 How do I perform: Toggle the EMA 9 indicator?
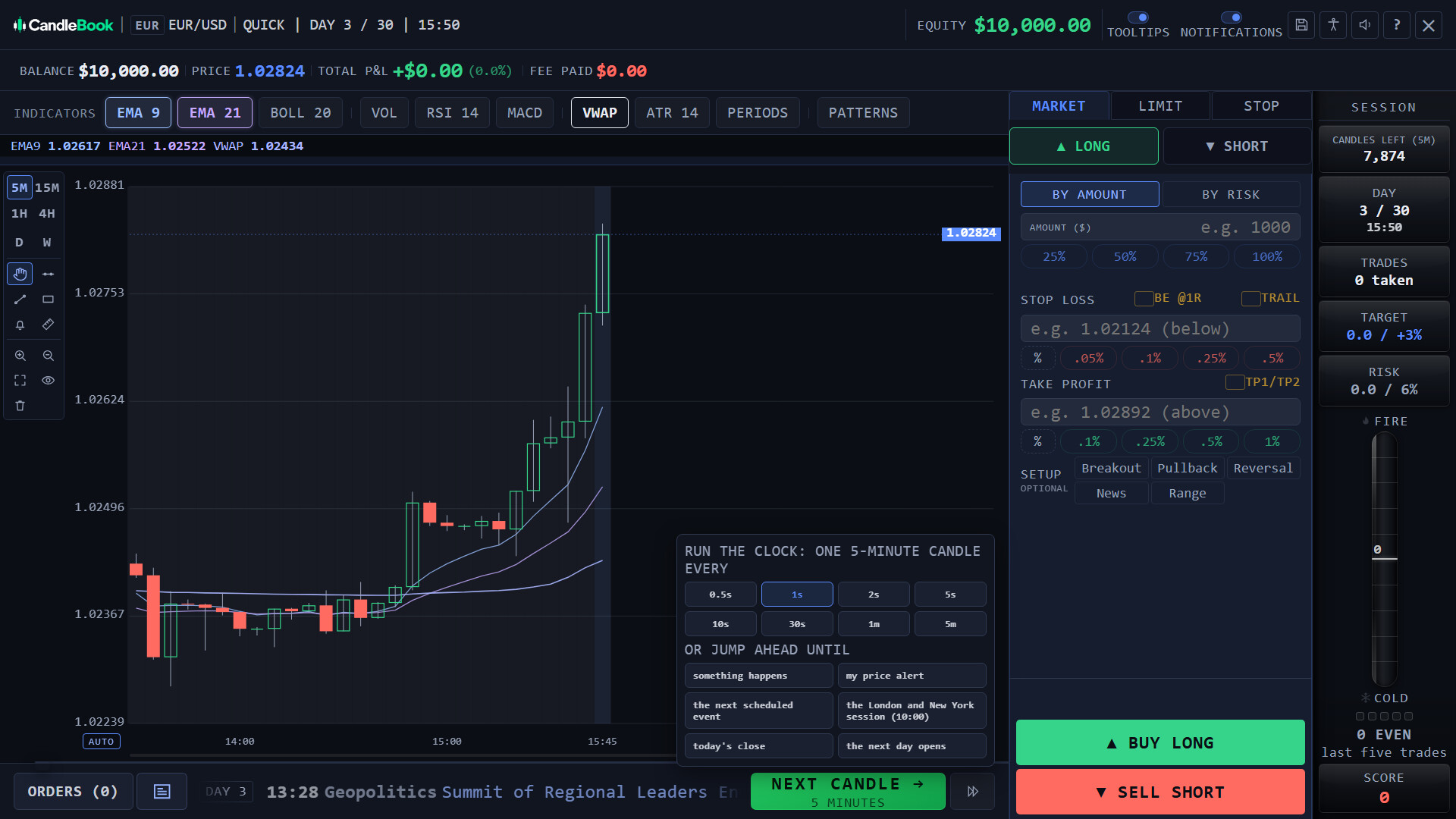click(x=138, y=113)
